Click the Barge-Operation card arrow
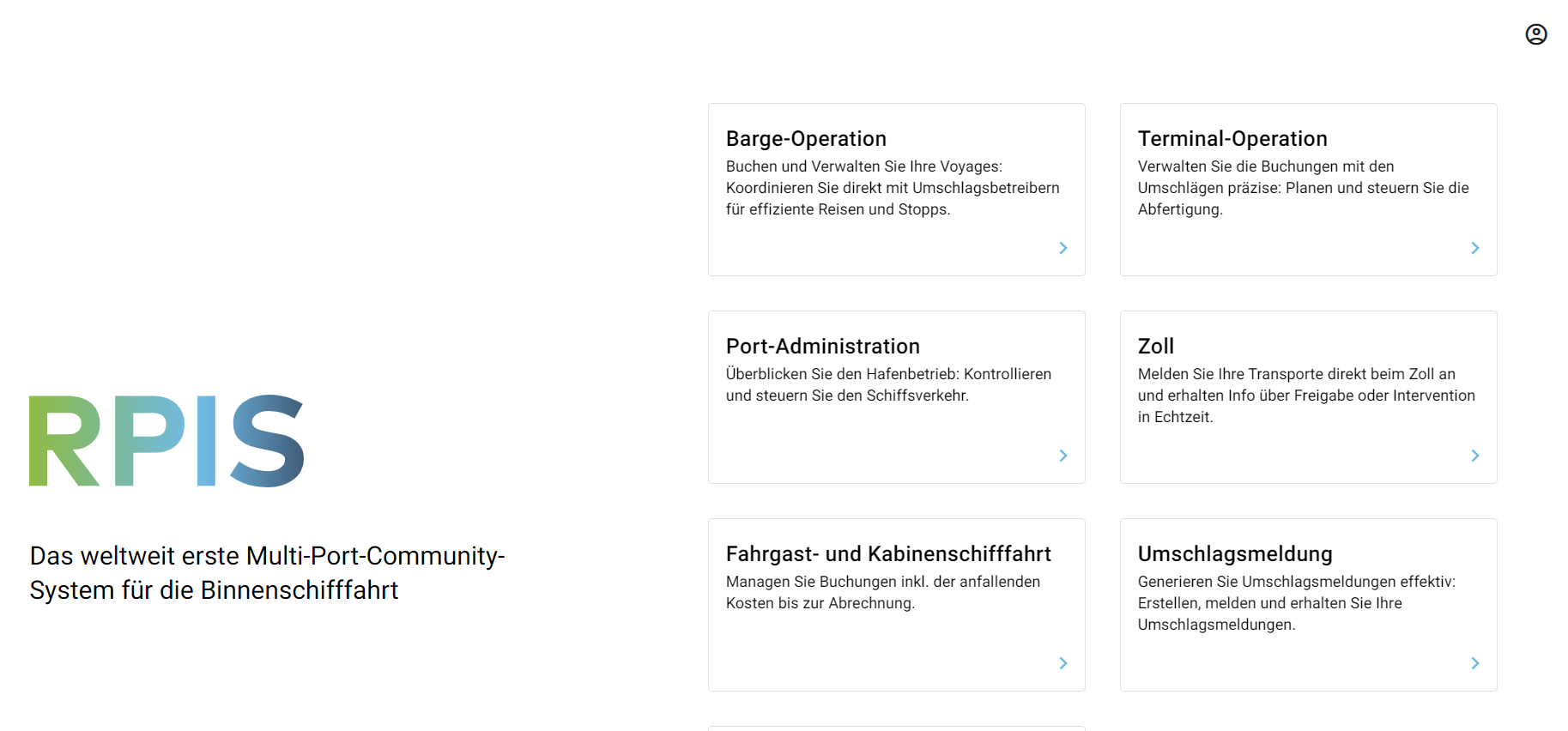Screen dimensions: 1568x731 pos(1062,248)
